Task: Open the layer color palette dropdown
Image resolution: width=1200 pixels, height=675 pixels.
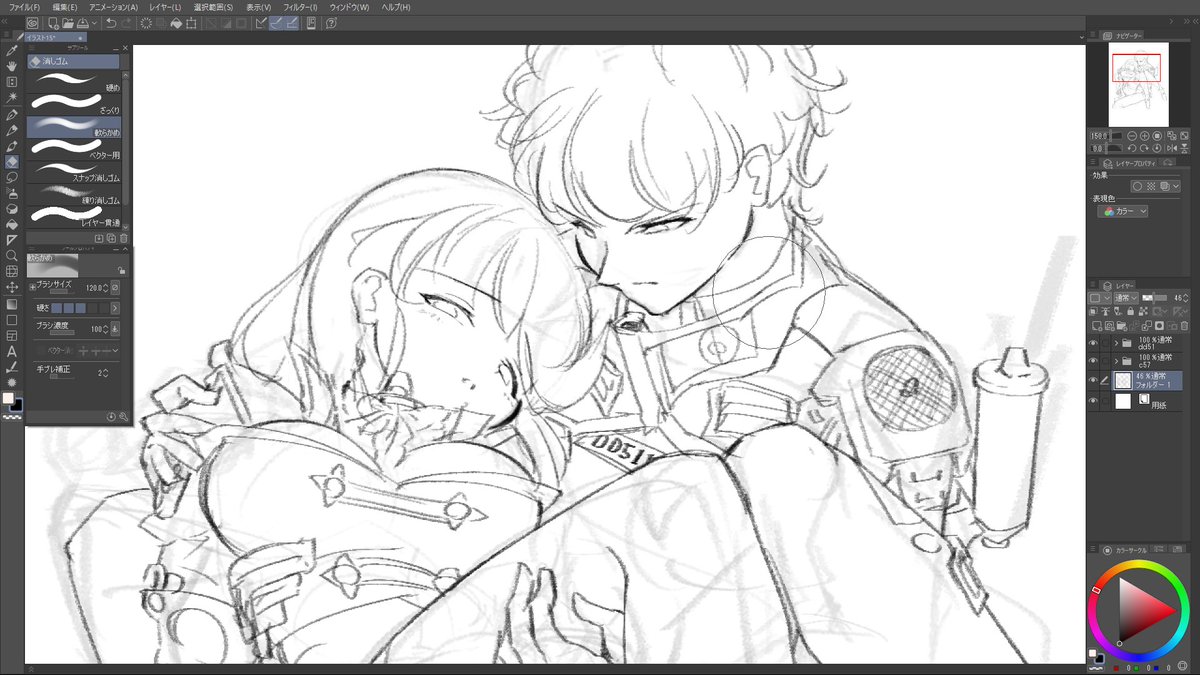Action: (x=1099, y=298)
